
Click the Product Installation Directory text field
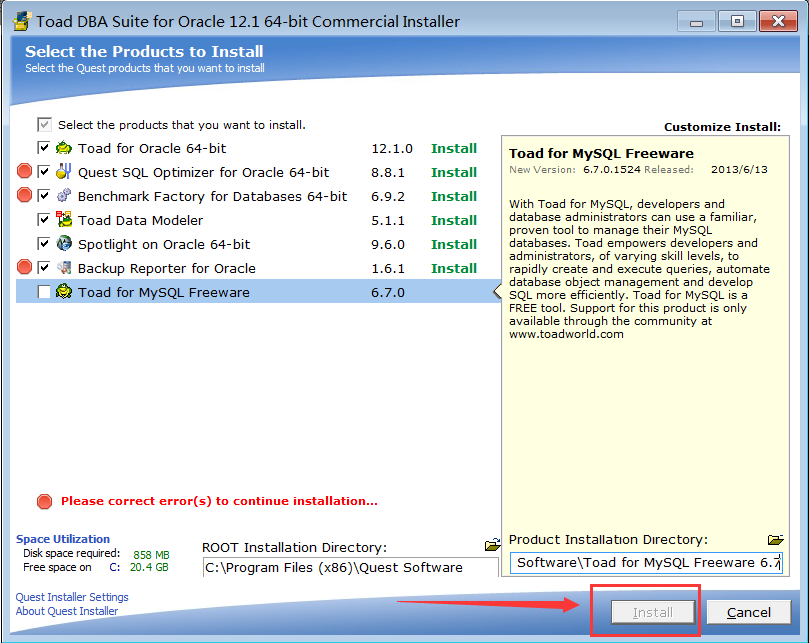point(646,562)
